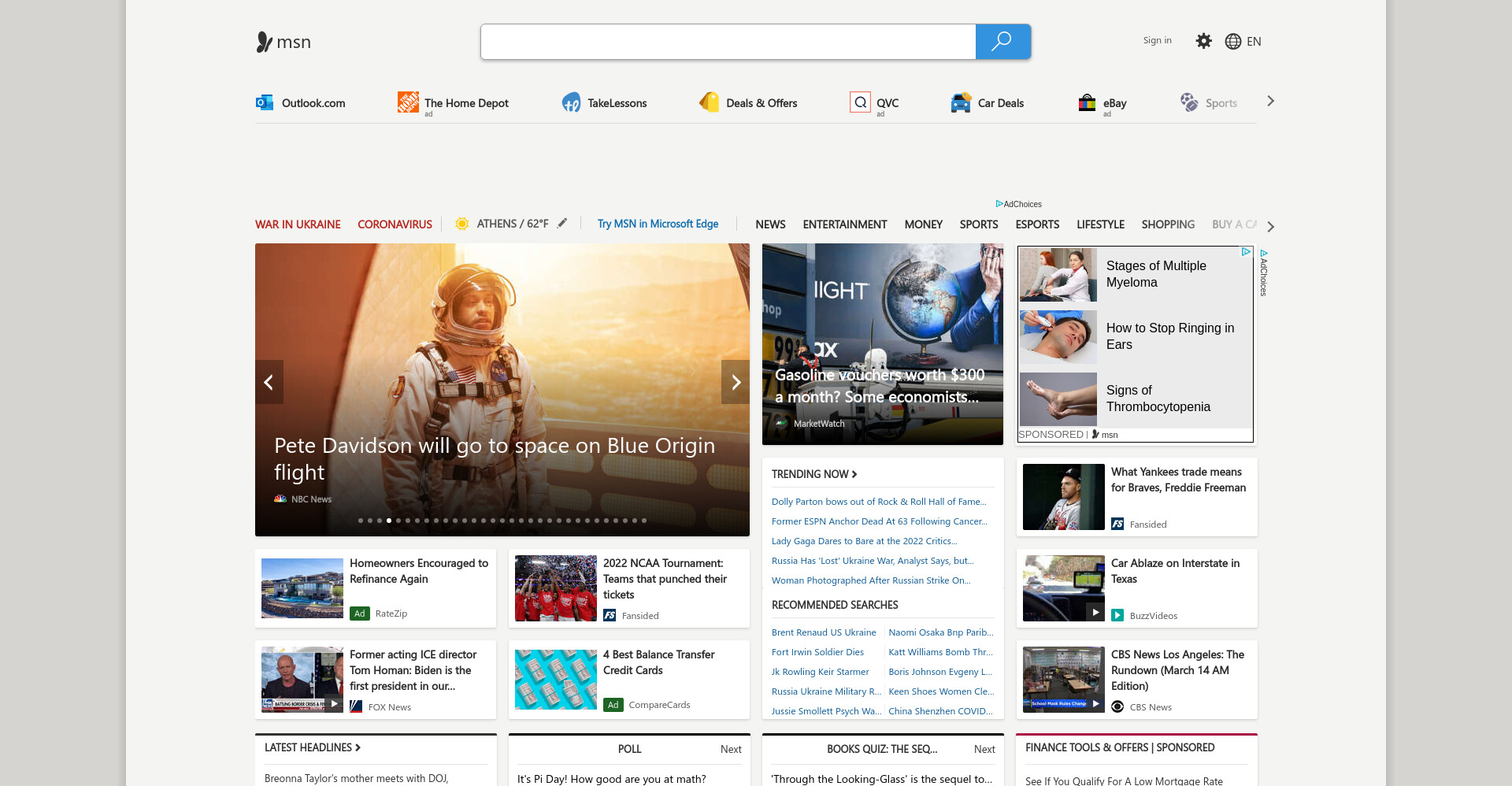Click Jk Rowling Keir Starmer search
This screenshot has height=786, width=1512.
821,672
